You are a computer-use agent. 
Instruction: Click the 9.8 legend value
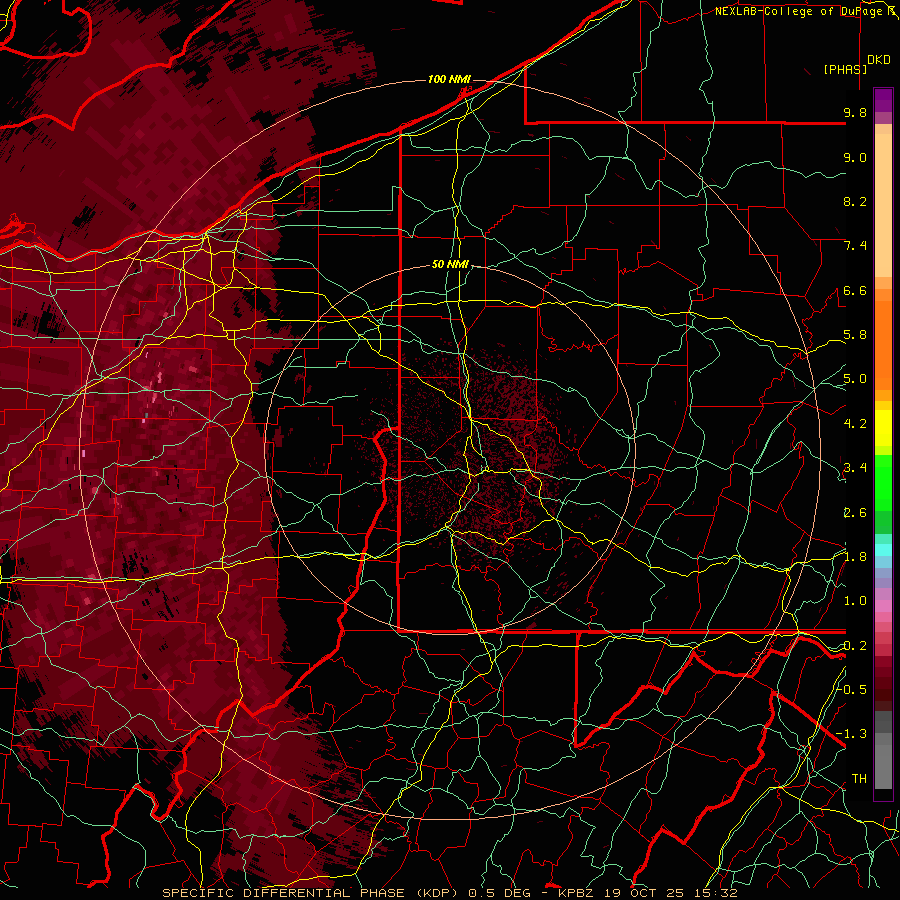point(855,112)
